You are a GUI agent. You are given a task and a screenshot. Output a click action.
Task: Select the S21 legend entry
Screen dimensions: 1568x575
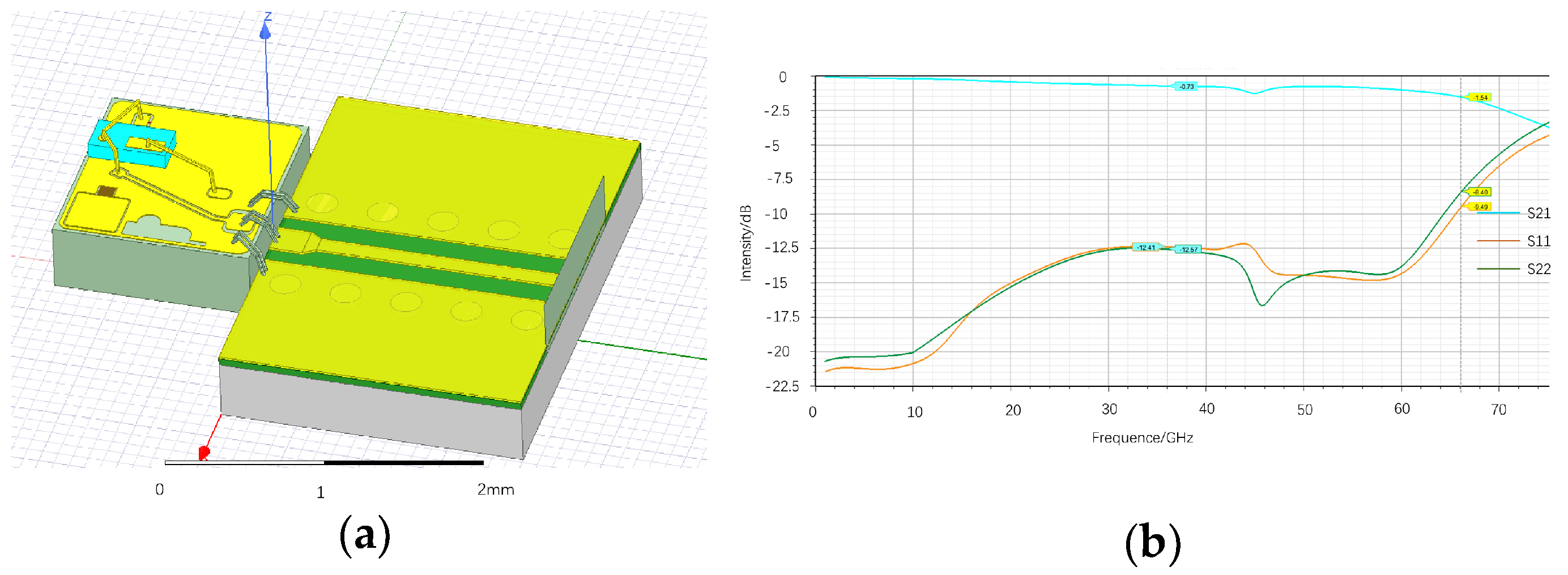(x=1539, y=214)
